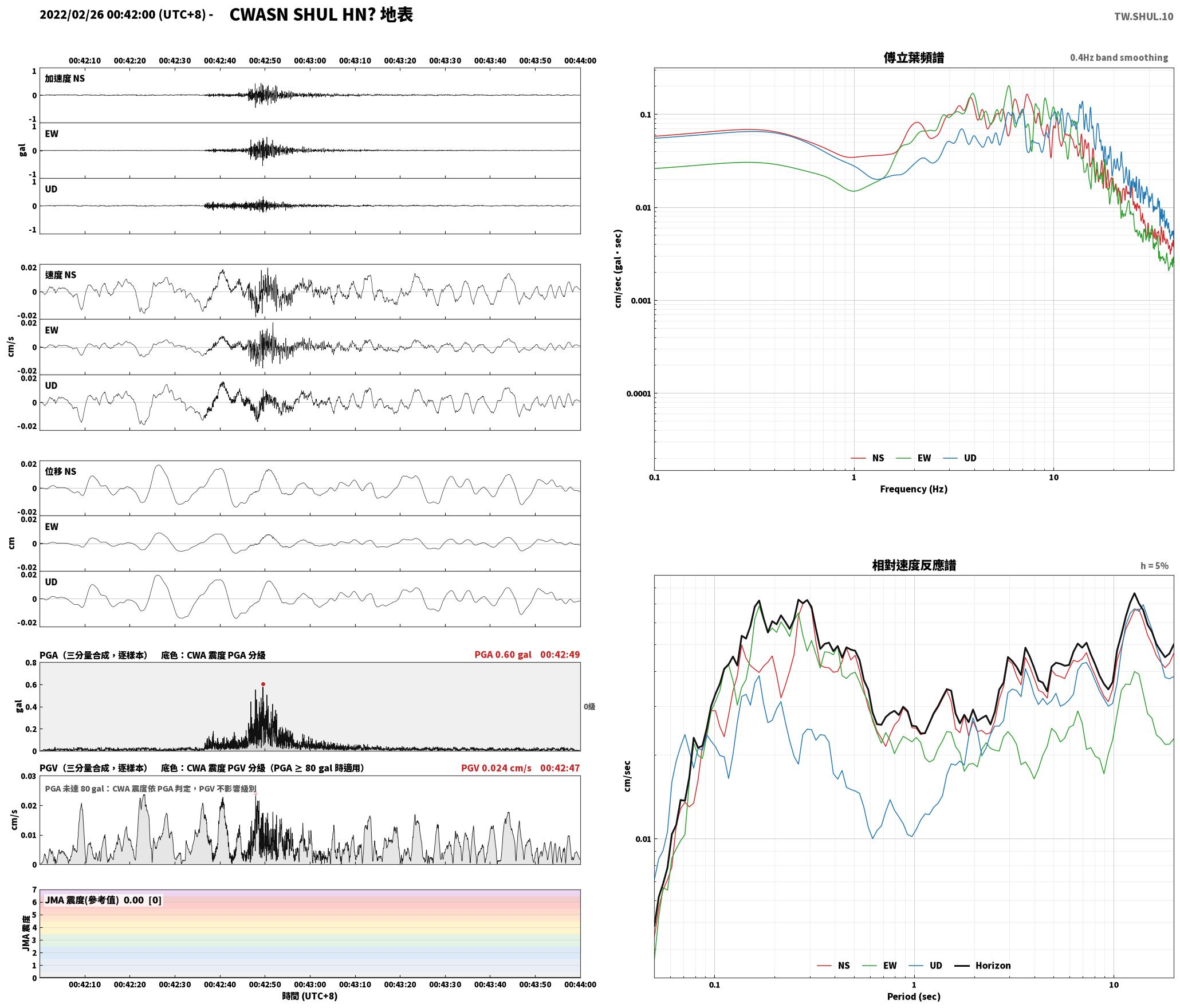This screenshot has width=1180, height=1008.
Task: Click the PGV 0.024 cm/s peak readout
Action: click(496, 768)
